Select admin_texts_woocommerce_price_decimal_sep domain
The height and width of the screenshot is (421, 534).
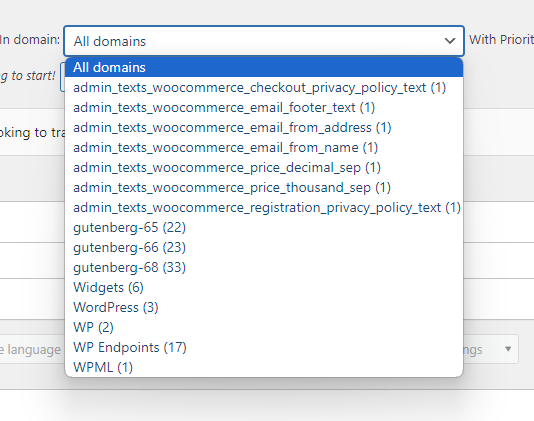264,168
